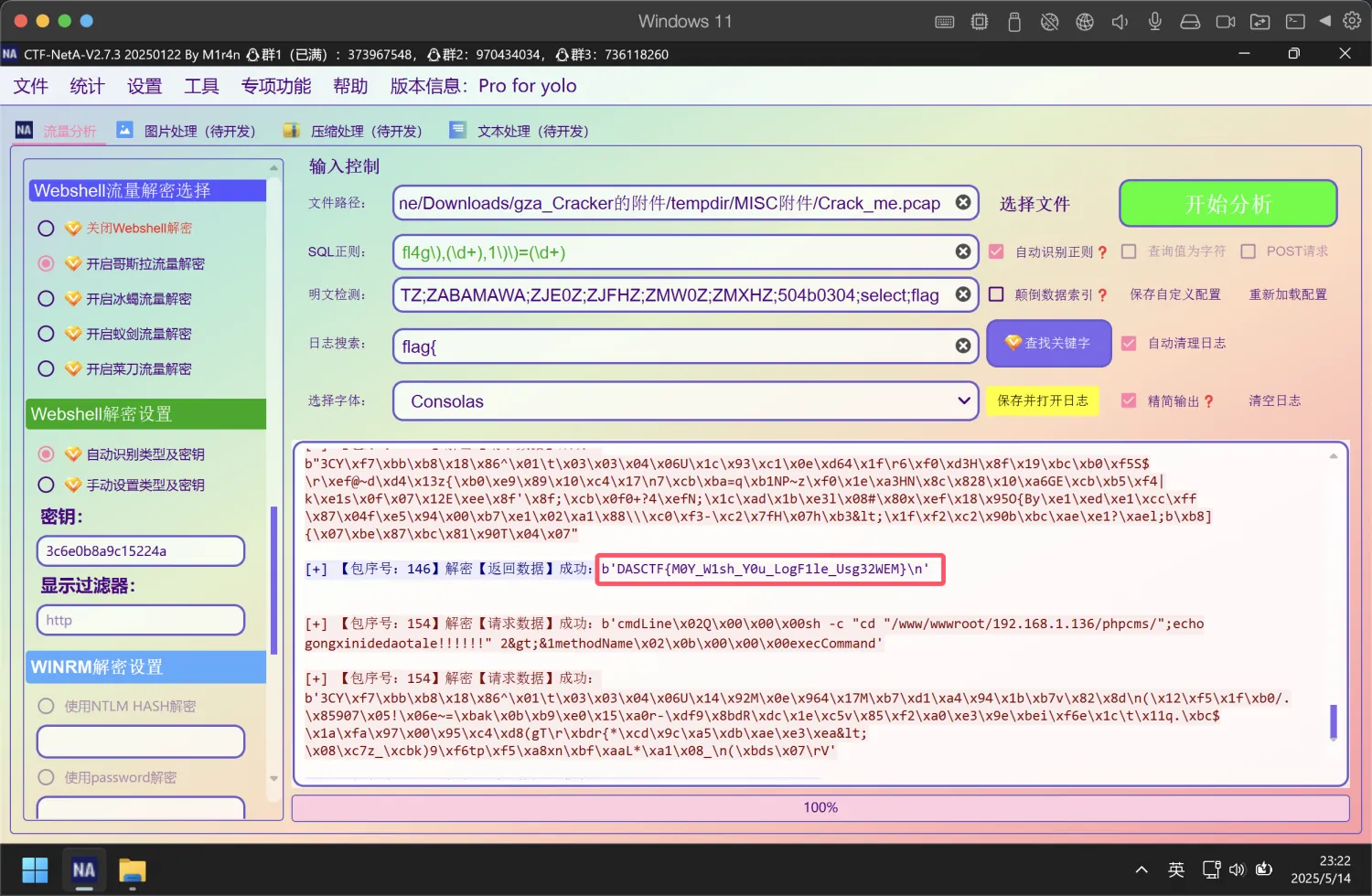
Task: Click the 查找关键字 button
Action: [x=1049, y=343]
